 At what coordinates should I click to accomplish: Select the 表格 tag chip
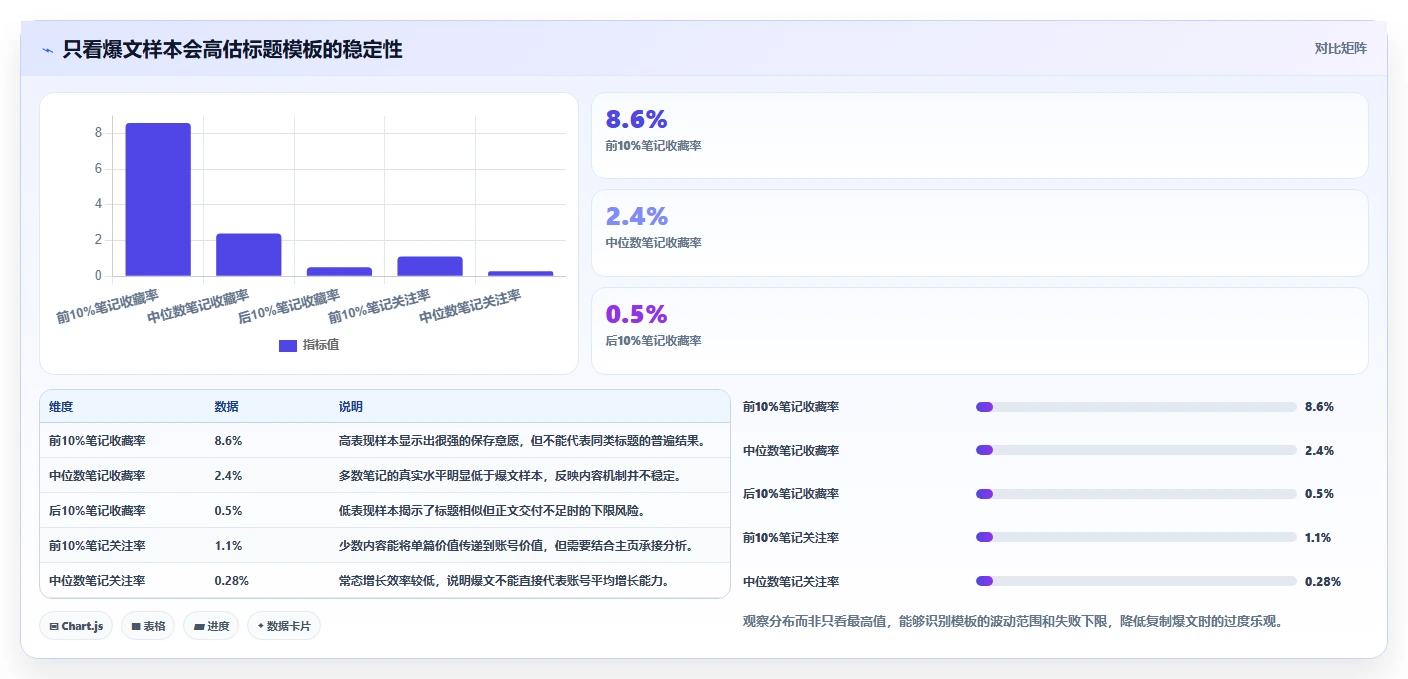tap(148, 626)
